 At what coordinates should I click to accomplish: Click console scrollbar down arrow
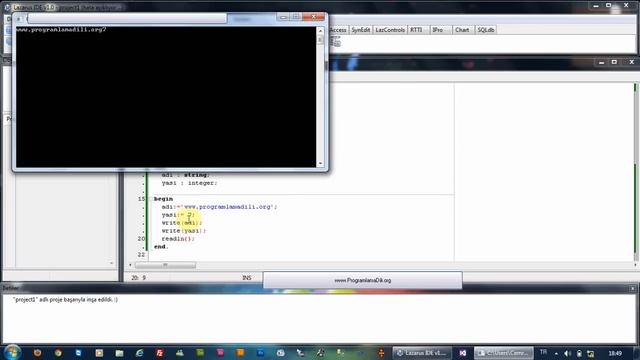(x=320, y=163)
